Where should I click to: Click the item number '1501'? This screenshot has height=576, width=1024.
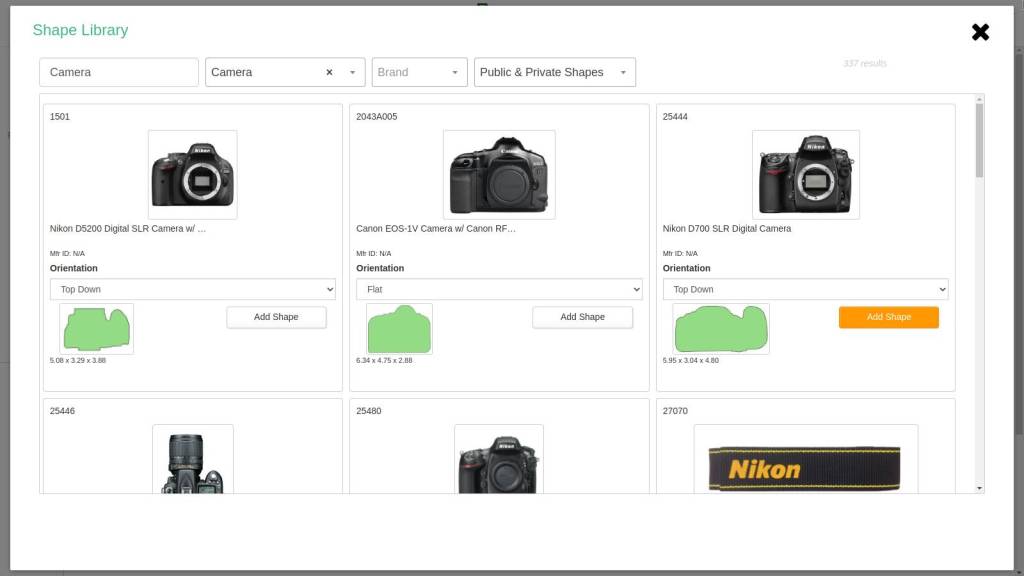tap(59, 117)
